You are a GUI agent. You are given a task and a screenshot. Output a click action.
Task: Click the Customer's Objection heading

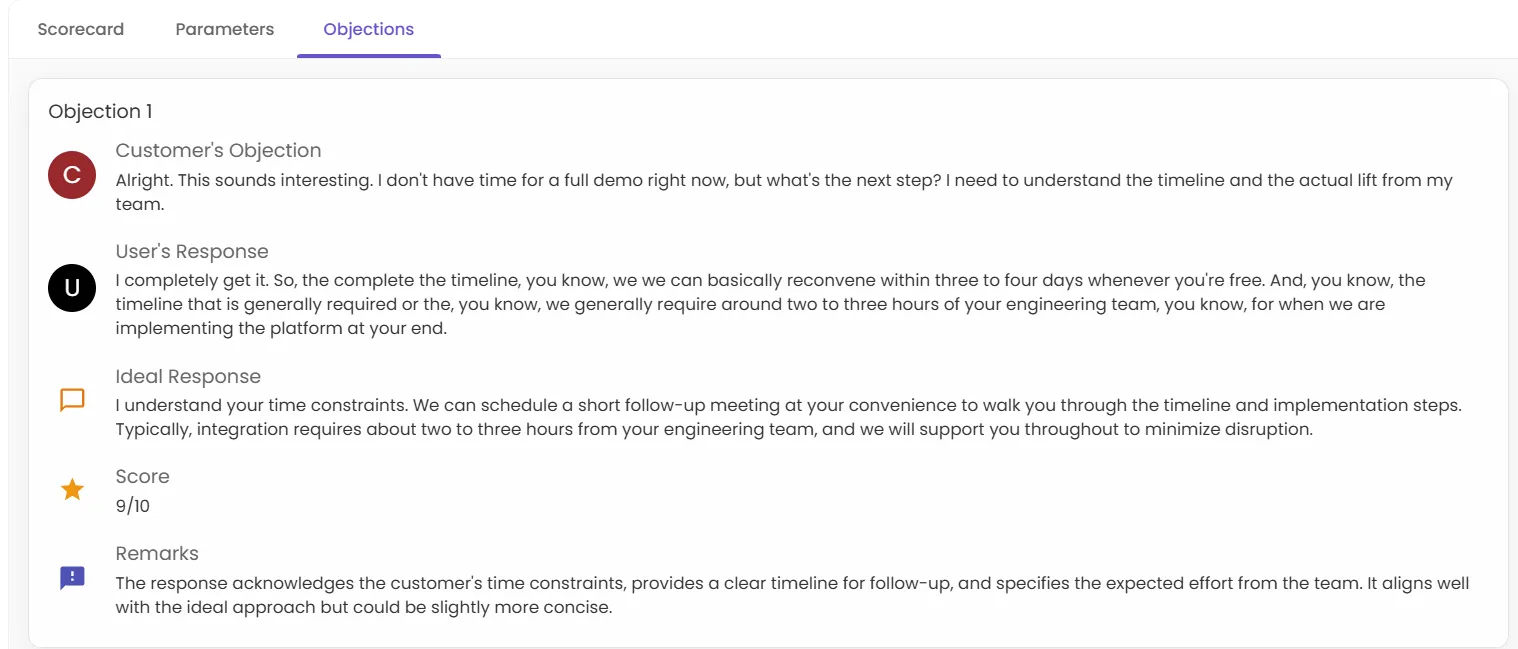pyautogui.click(x=218, y=150)
